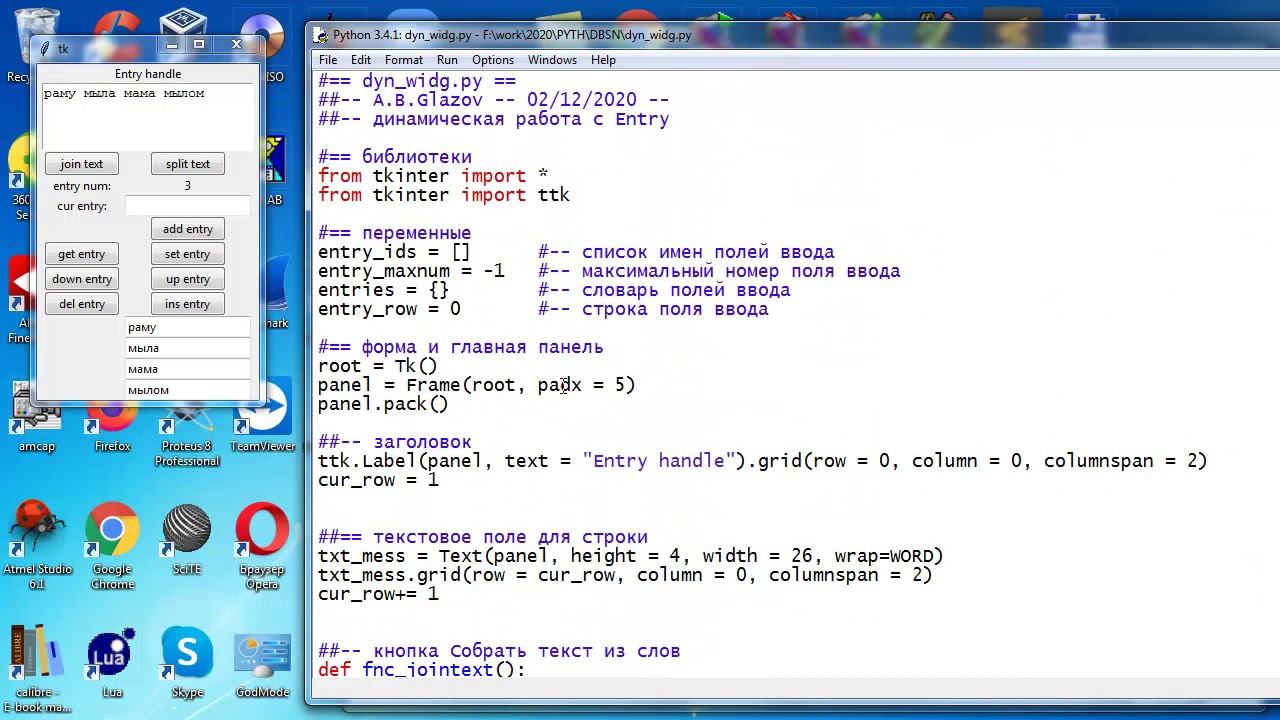The image size is (1280, 720).
Task: Click the 'entry num:' label
Action: (x=82, y=186)
